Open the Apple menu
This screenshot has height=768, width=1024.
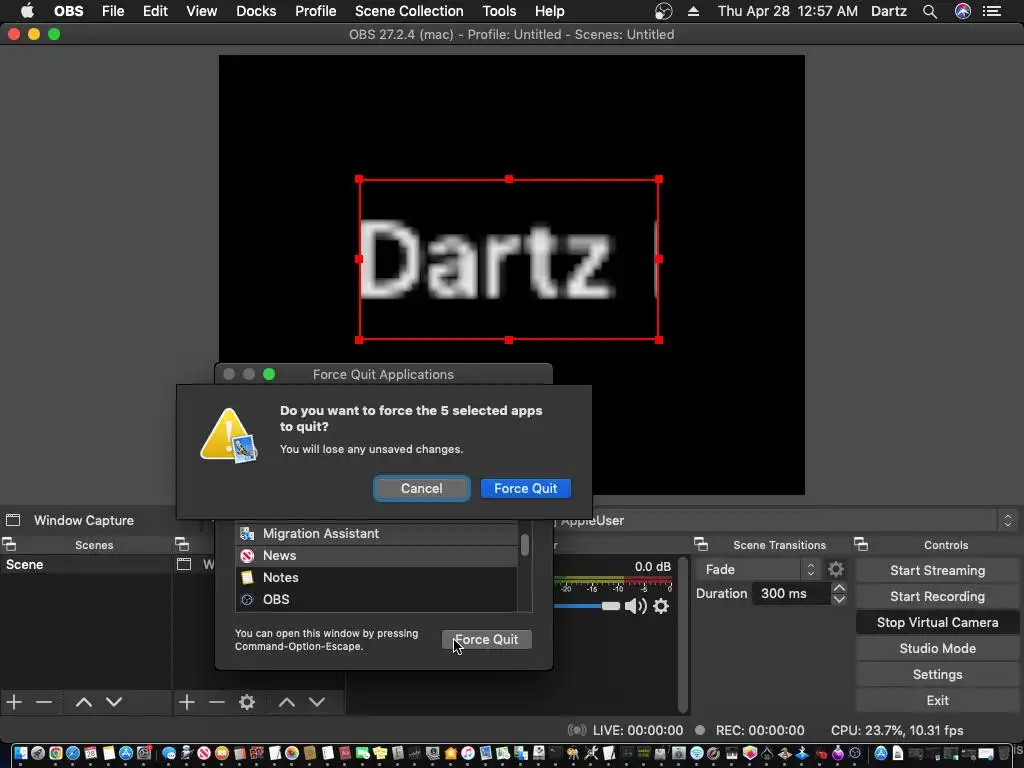(27, 11)
